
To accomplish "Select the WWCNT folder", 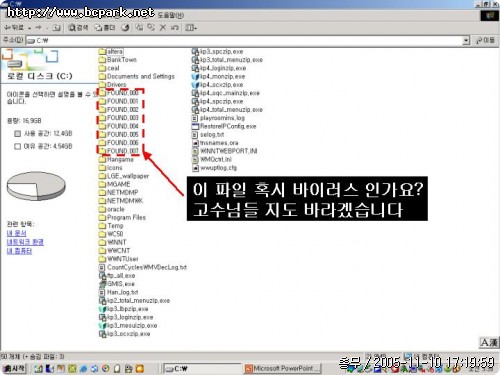I will pyautogui.click(x=114, y=251).
